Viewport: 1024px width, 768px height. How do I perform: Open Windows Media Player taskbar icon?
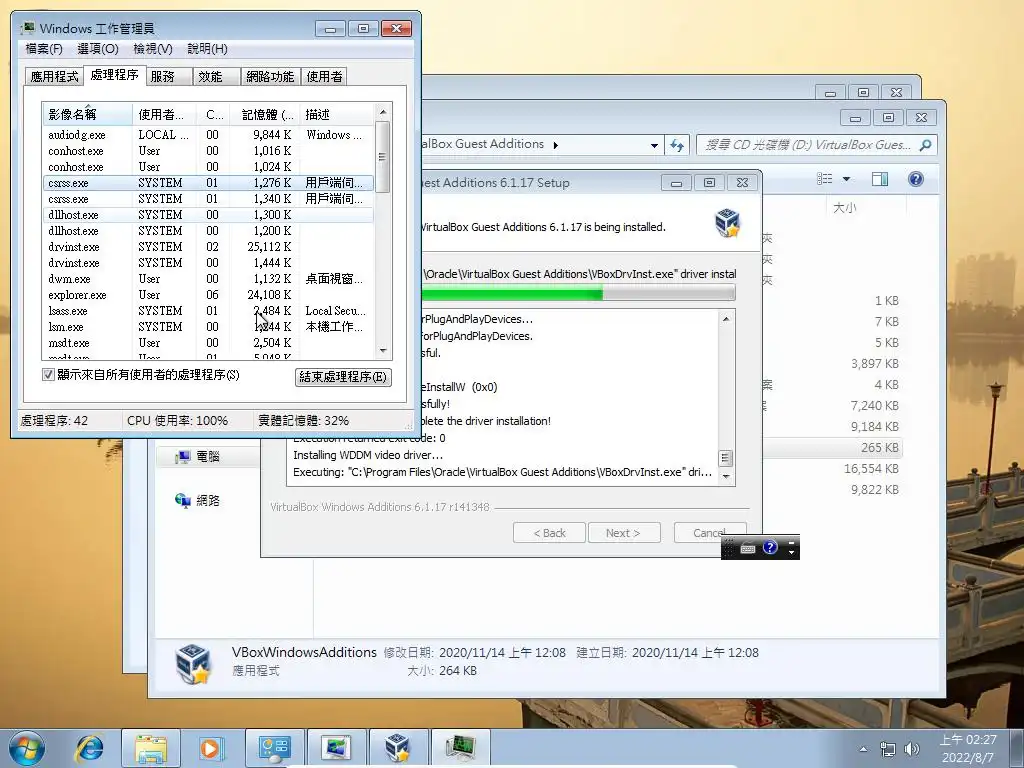point(211,748)
